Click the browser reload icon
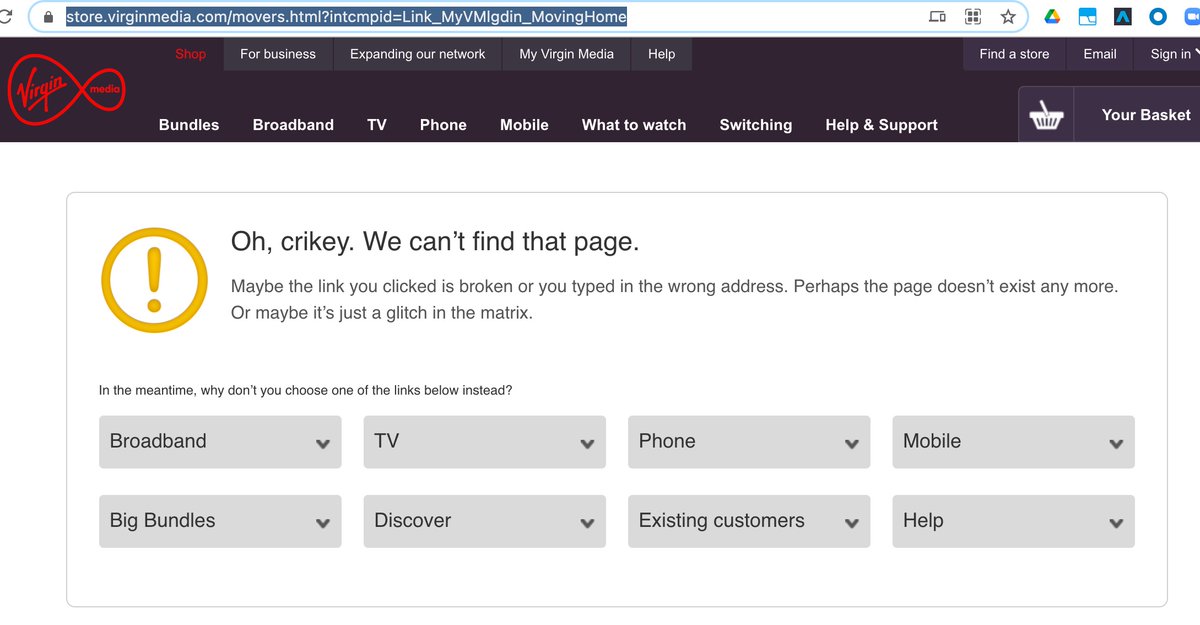The image size is (1200, 625). (5, 17)
